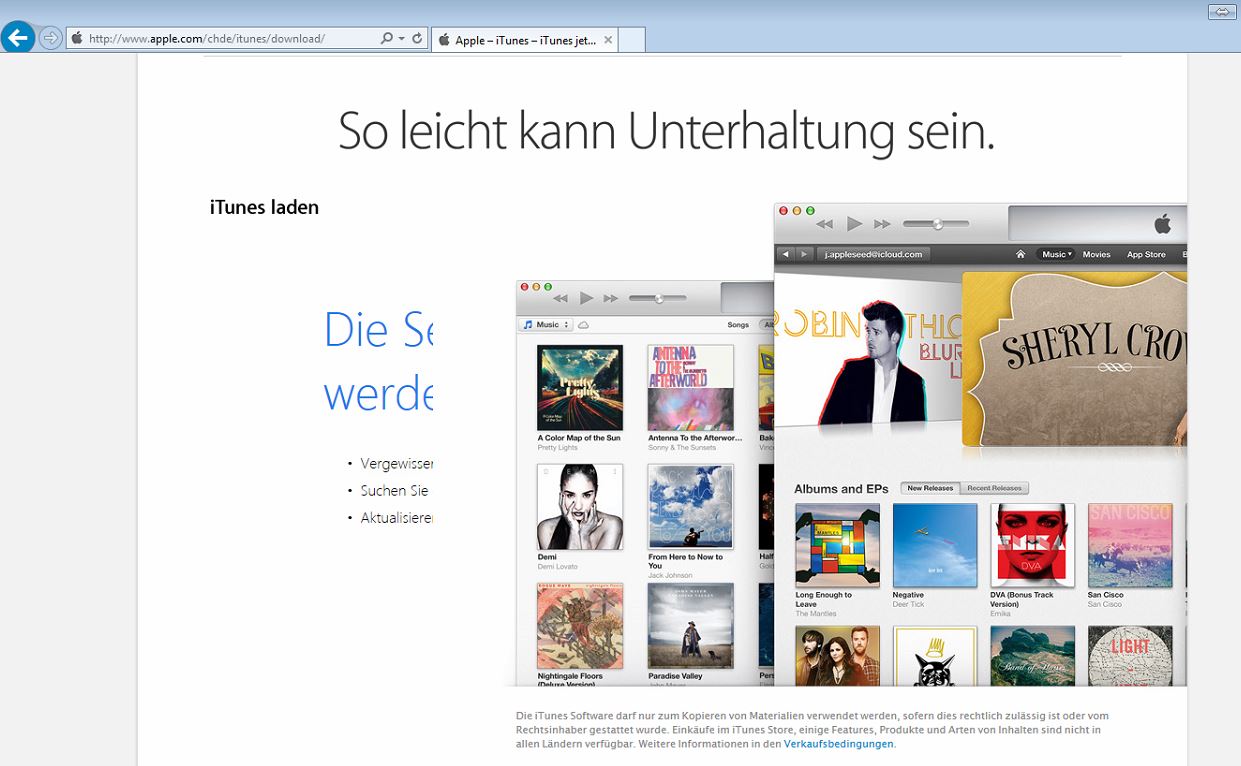
Task: Click green zoom dot on iTunes library window
Action: [548, 287]
